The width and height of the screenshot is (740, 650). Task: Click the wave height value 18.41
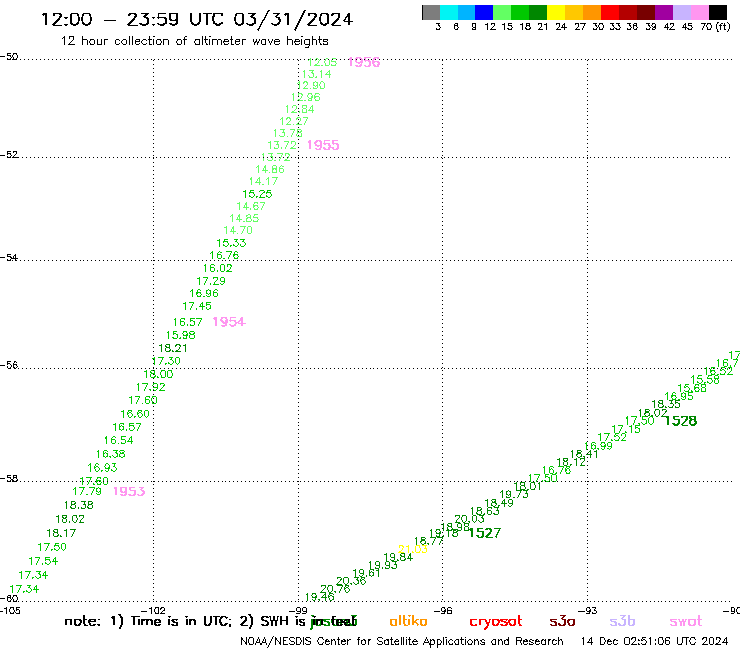click(x=584, y=454)
